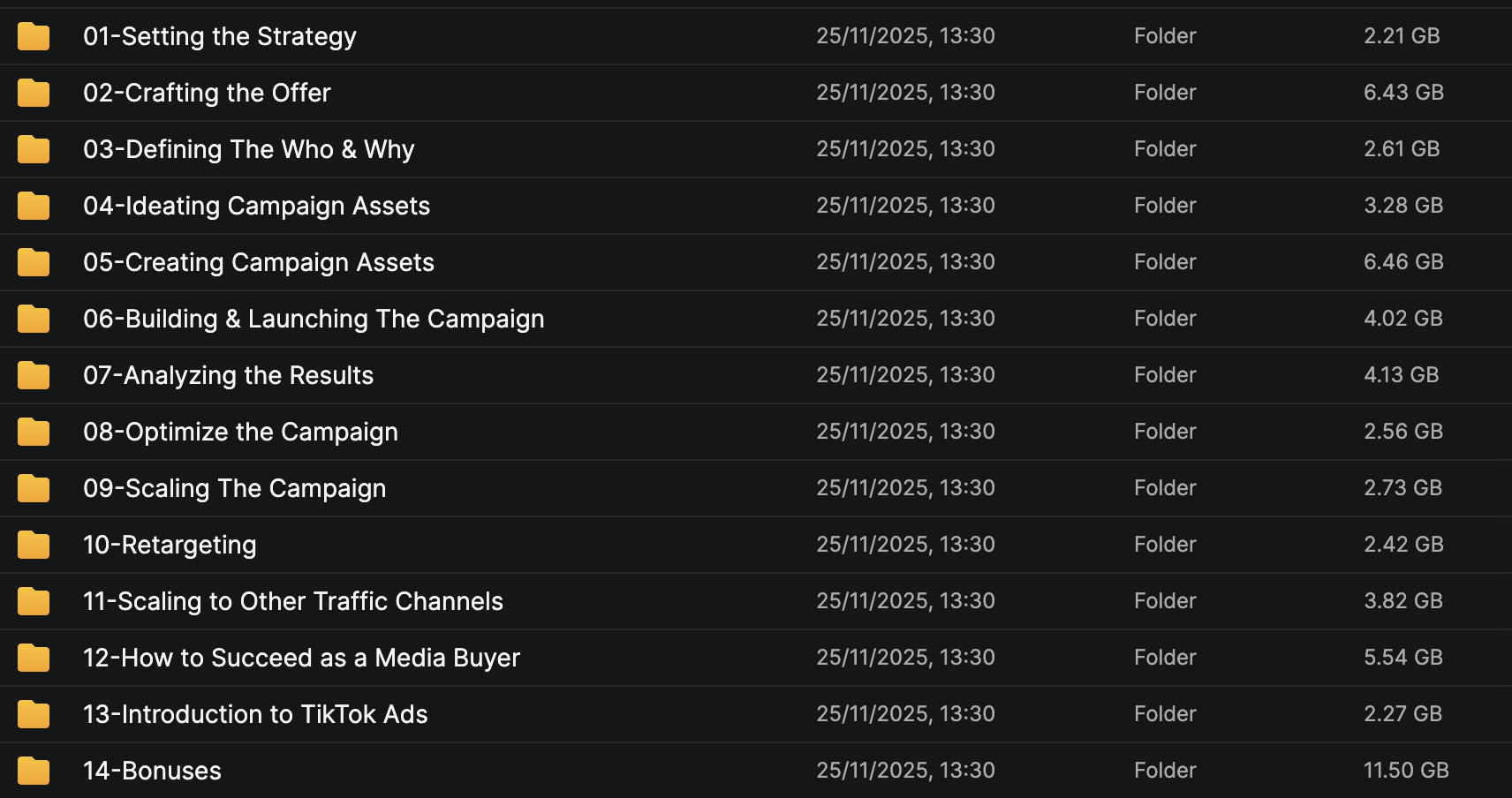
Task: Click the folder icon for 06-Building & Launching
Action: coord(34,319)
